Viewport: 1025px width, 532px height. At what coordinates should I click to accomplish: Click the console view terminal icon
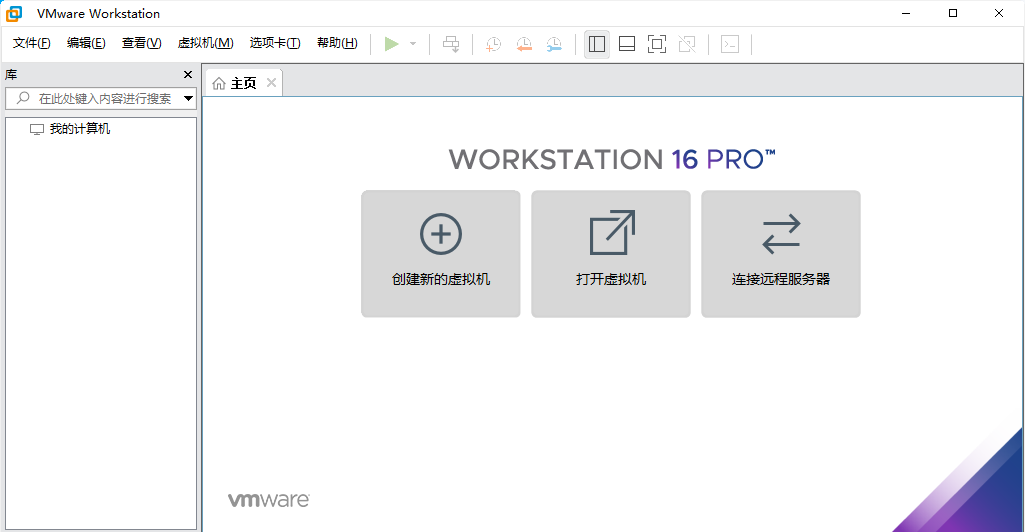point(730,44)
